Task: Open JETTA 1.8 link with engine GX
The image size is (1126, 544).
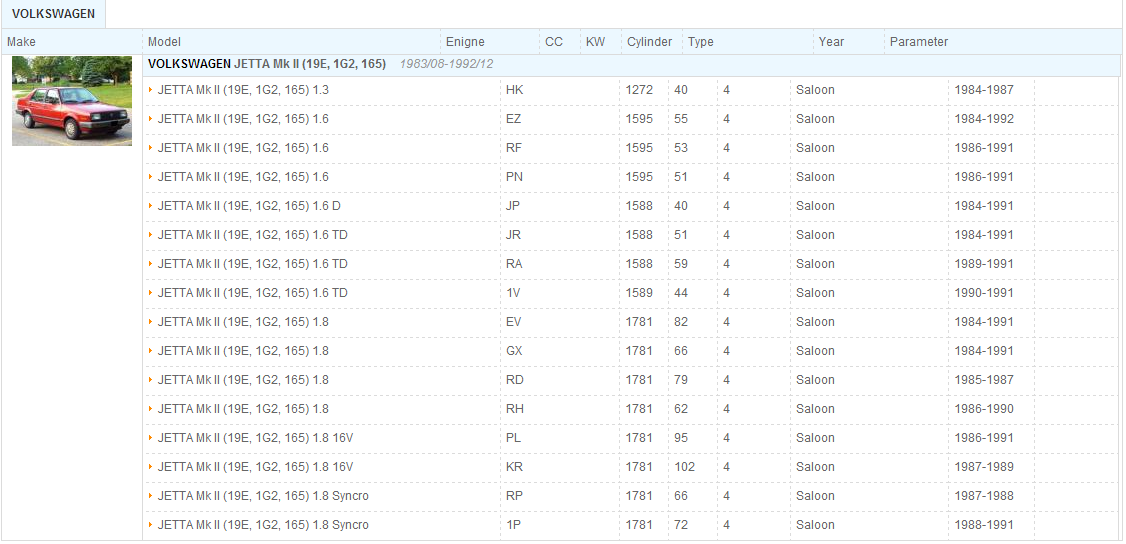Action: (243, 351)
